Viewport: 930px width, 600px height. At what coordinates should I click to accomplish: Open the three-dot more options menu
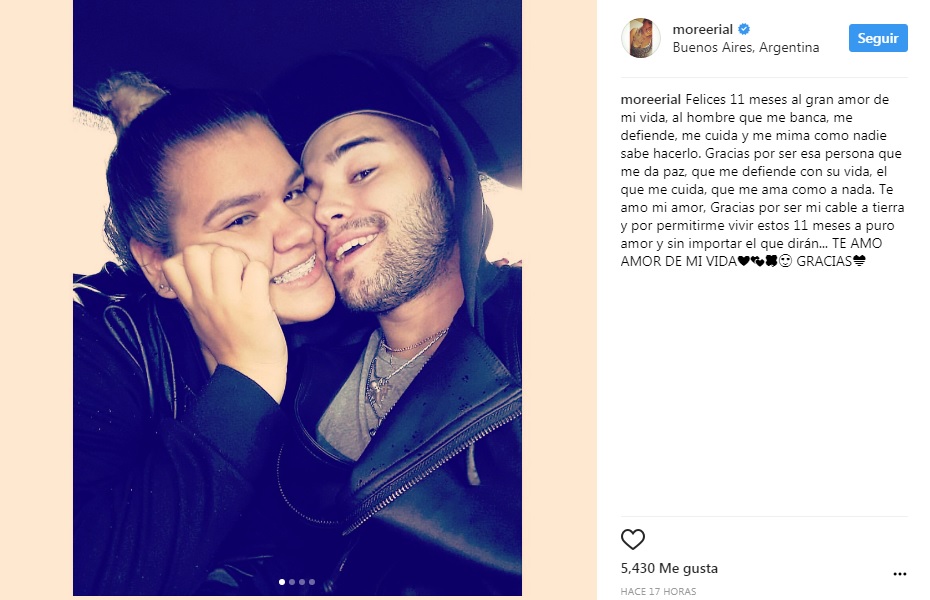click(899, 574)
